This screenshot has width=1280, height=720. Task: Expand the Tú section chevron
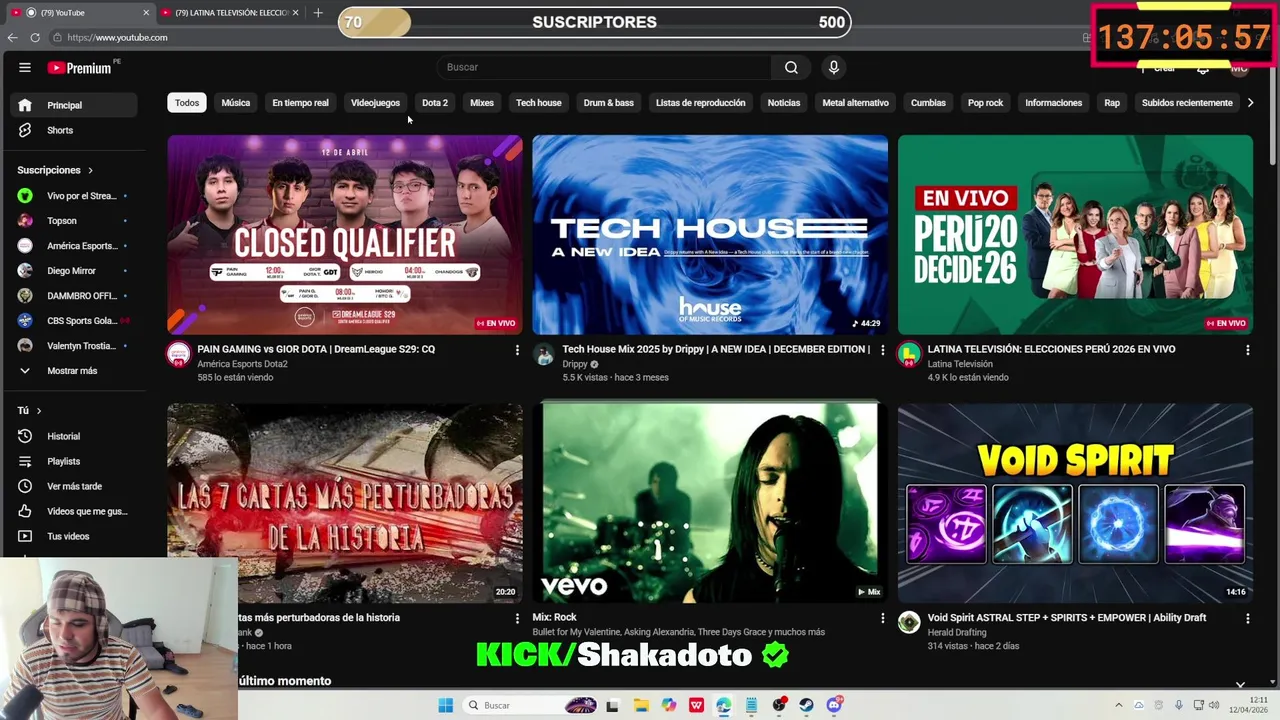pos(39,411)
